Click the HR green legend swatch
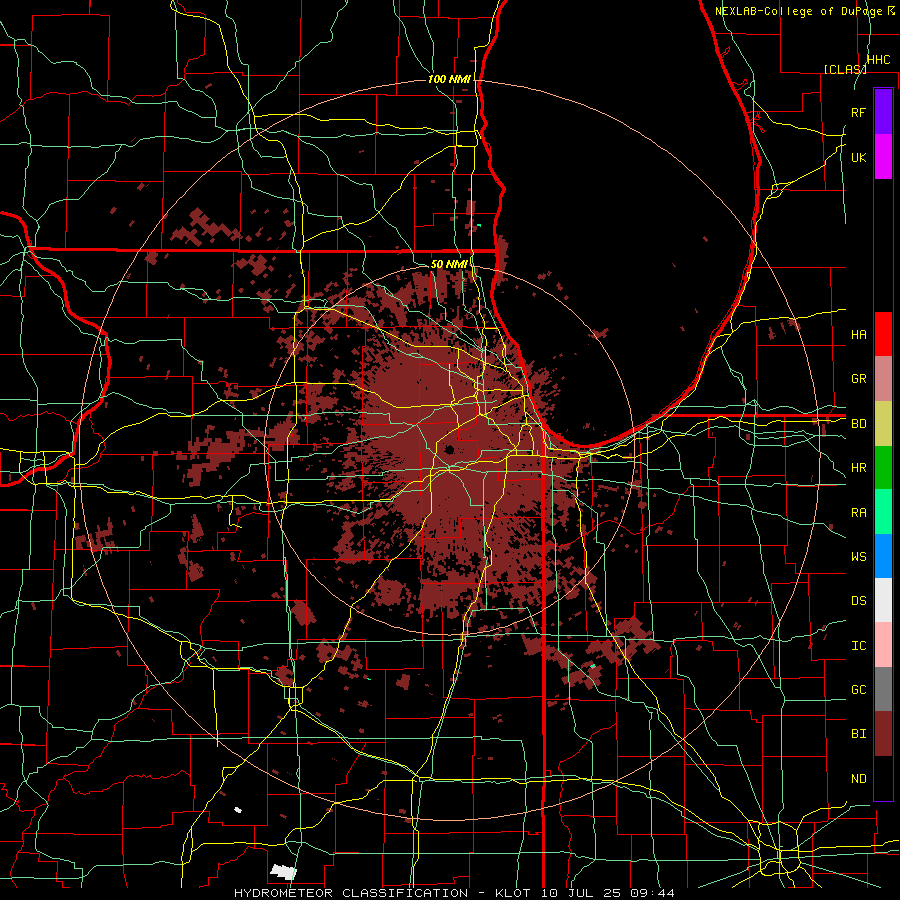 [883, 468]
